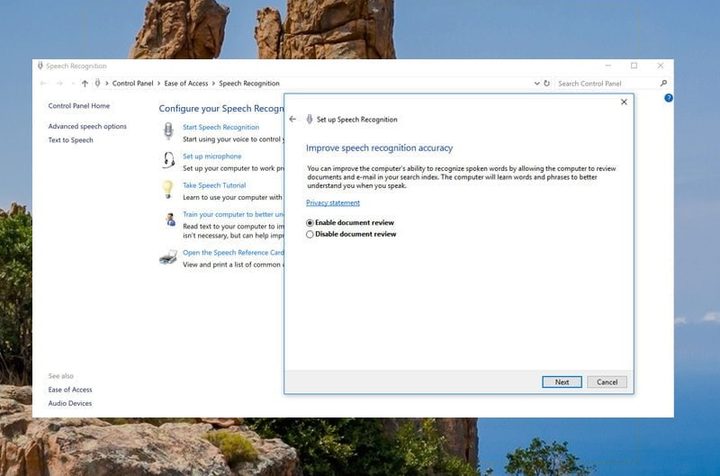The width and height of the screenshot is (720, 476).
Task: Click Speech Recognition in the breadcrumb
Action: (249, 83)
